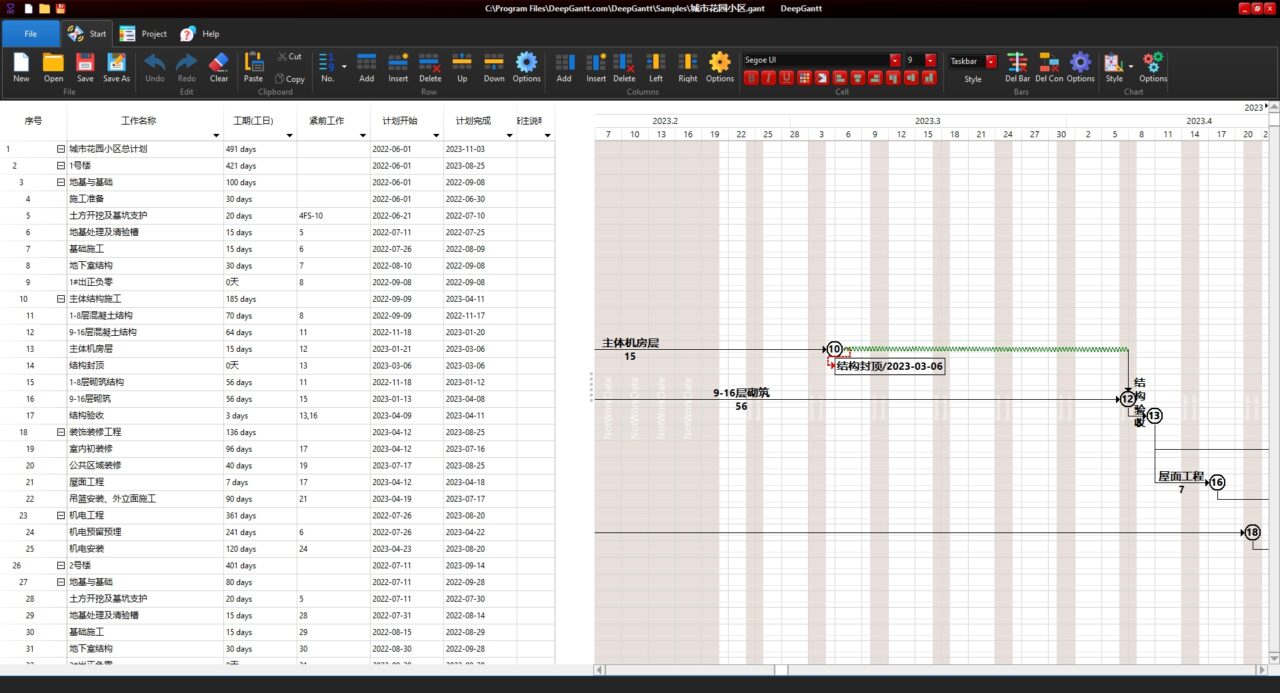Toggle Italic cell formatting
1280x693 pixels.
tap(769, 78)
